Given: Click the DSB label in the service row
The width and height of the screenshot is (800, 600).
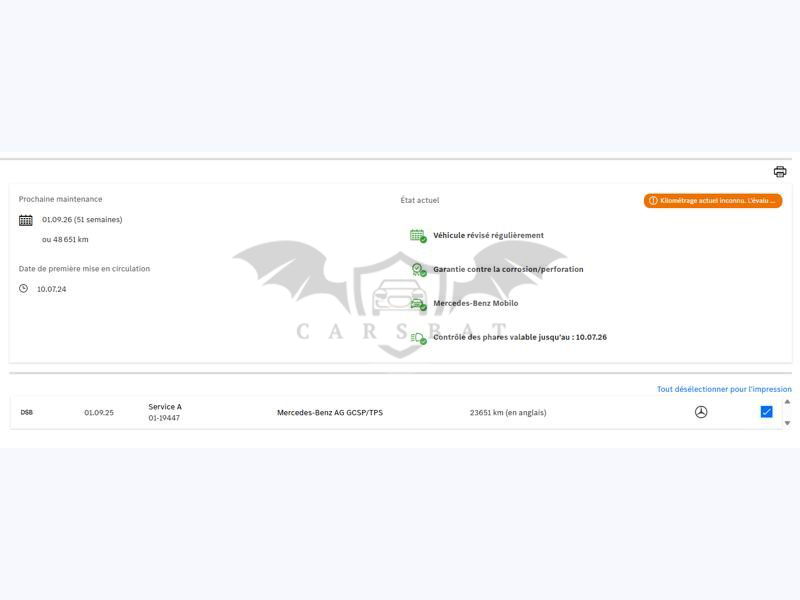Looking at the screenshot, I should [27, 412].
